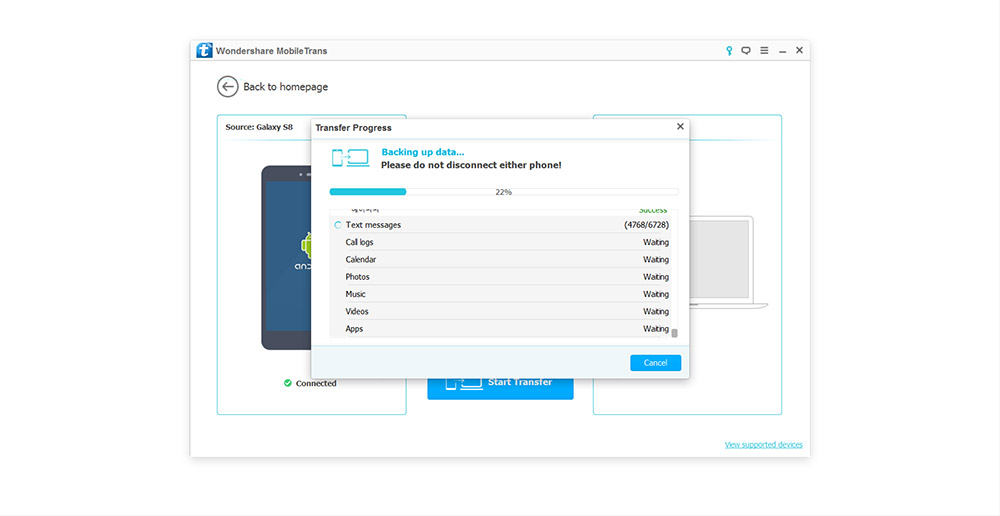Click the Transfer Progress dialog title
Screen dimensions: 1000x516
(353, 128)
